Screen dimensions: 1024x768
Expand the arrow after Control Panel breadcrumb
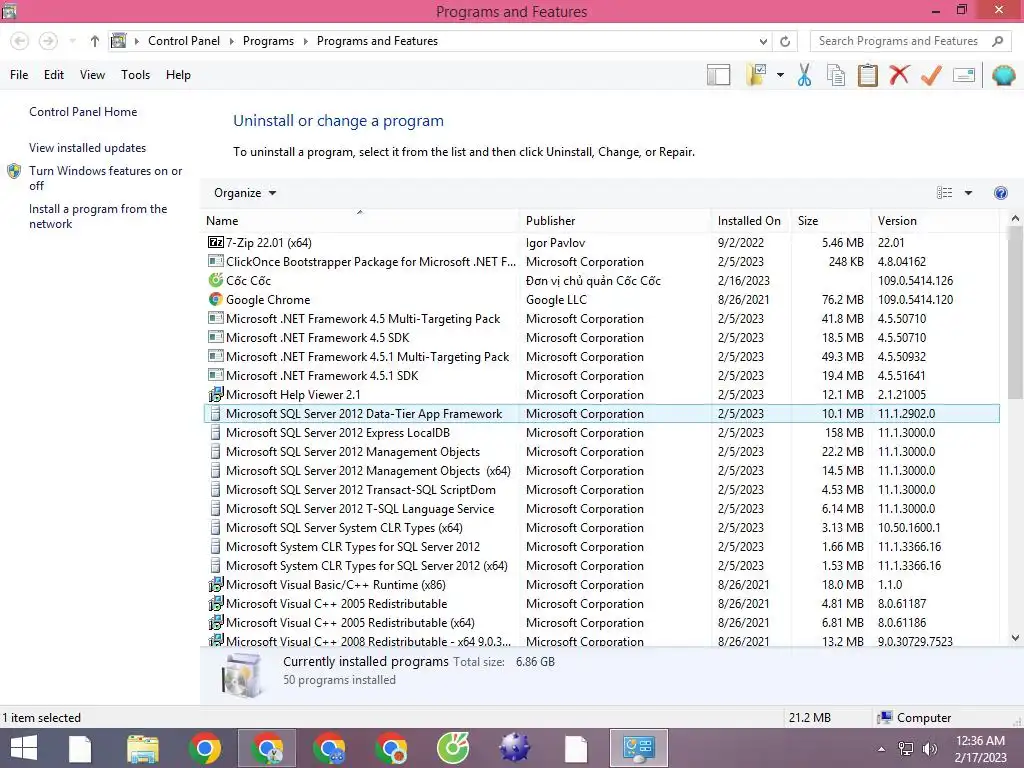[231, 41]
